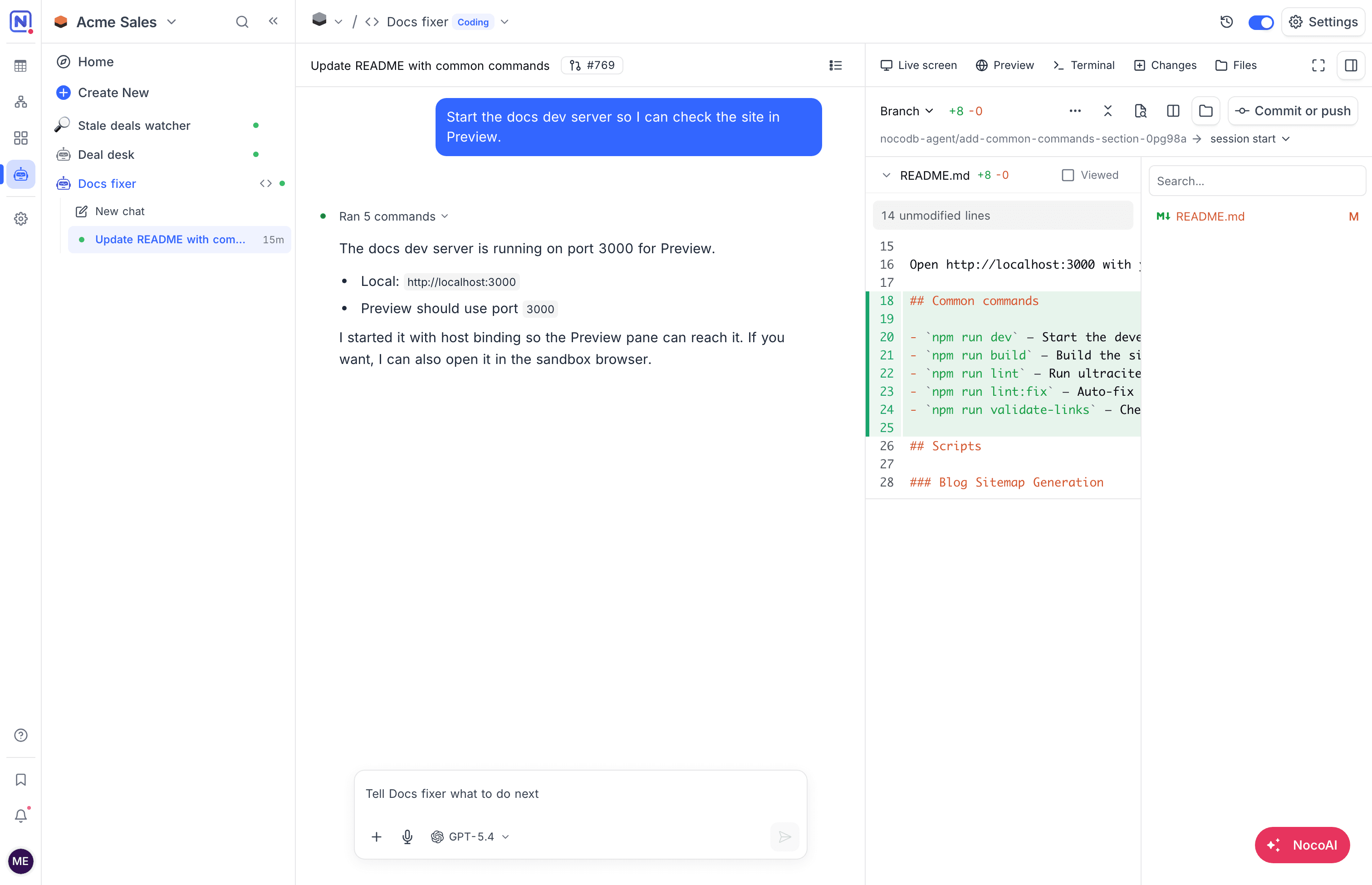Collapse the sidebar with the double-chevron icon
Viewport: 1372px width, 885px height.
(274, 21)
